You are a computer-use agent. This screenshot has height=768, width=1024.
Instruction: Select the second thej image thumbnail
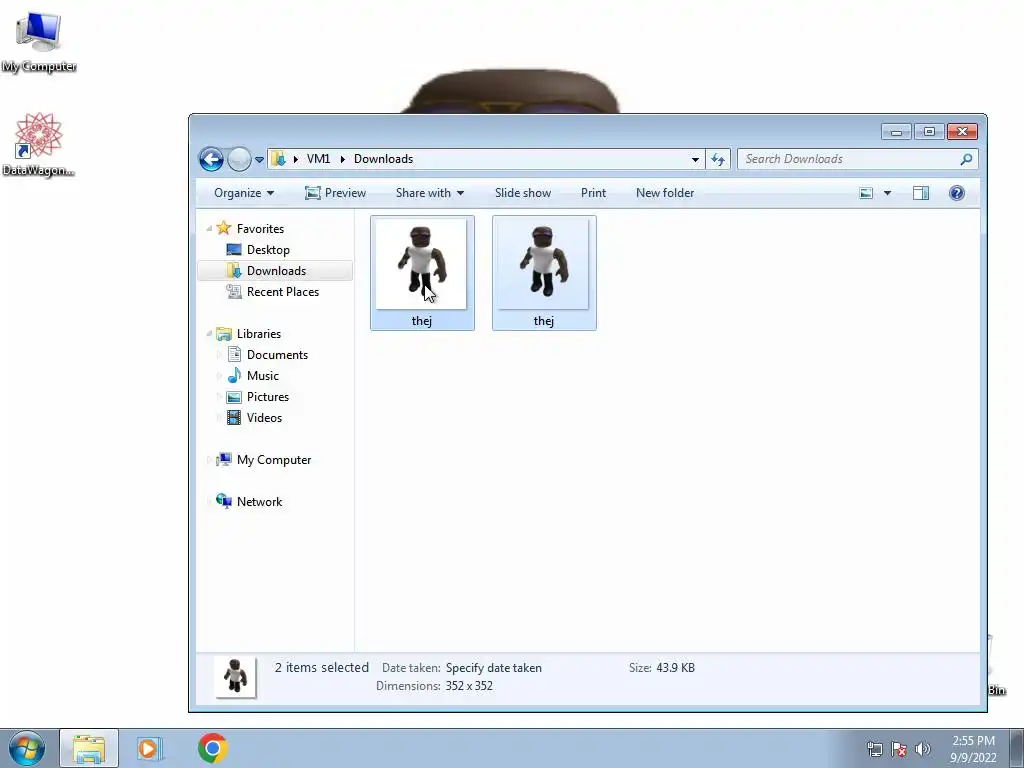544,272
